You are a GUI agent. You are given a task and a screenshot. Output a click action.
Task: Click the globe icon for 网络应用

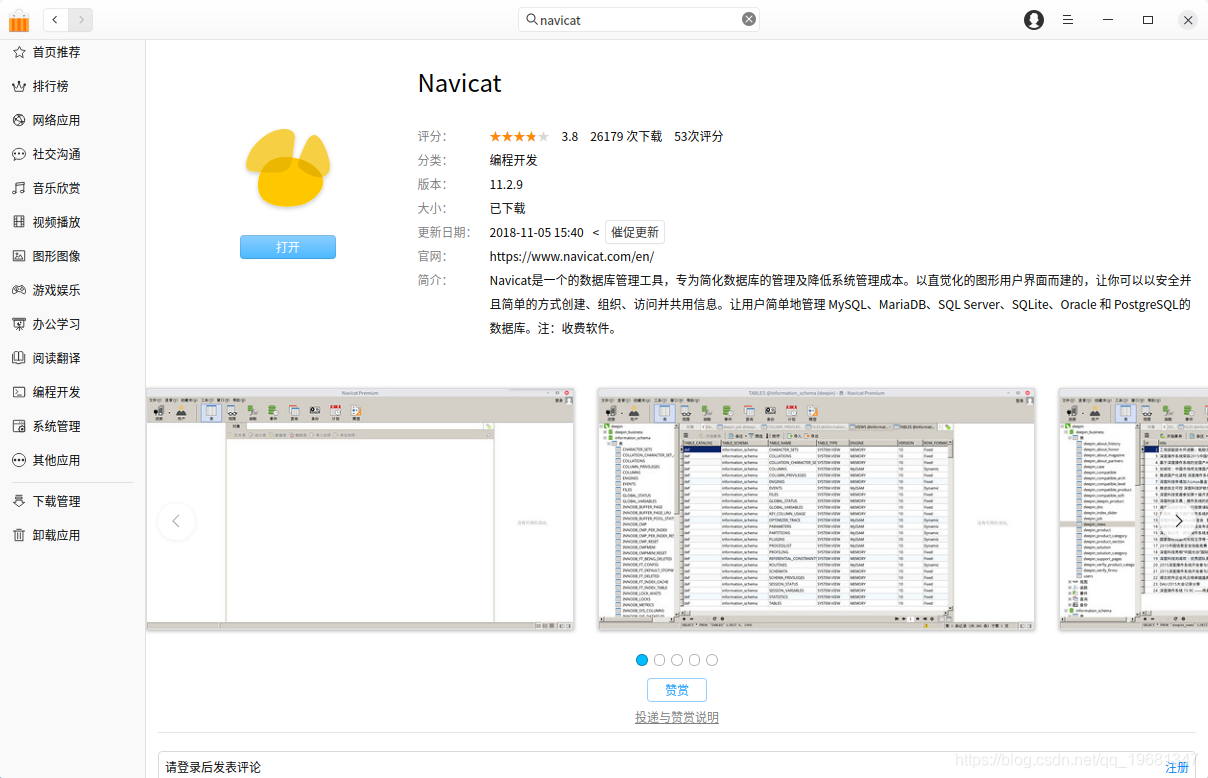(18, 120)
